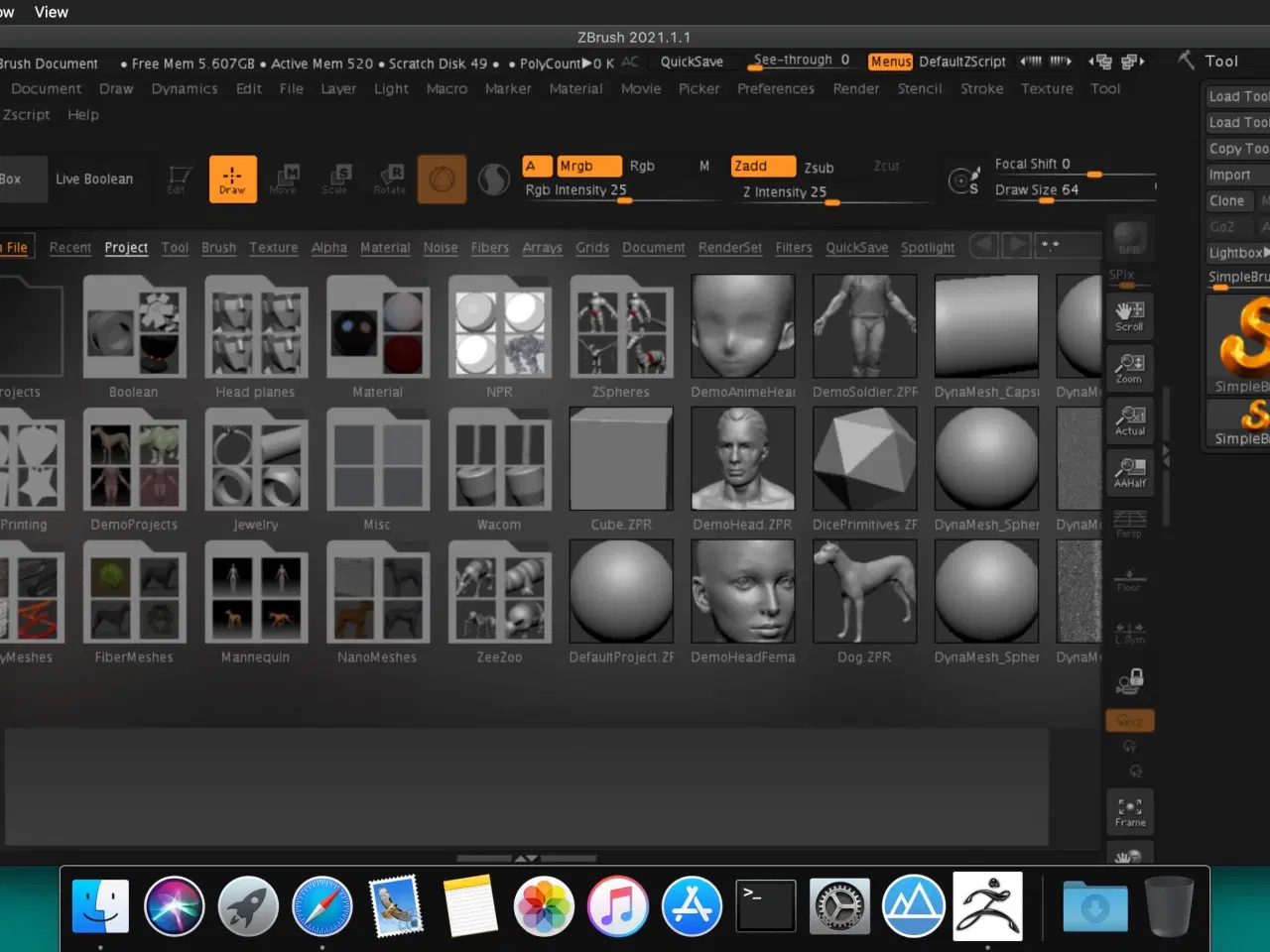Click previous layout arrows icon

click(1100, 61)
